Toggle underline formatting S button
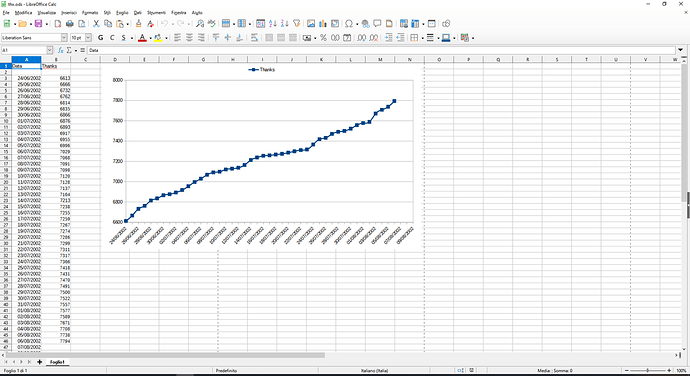690x376 pixels. click(124, 38)
